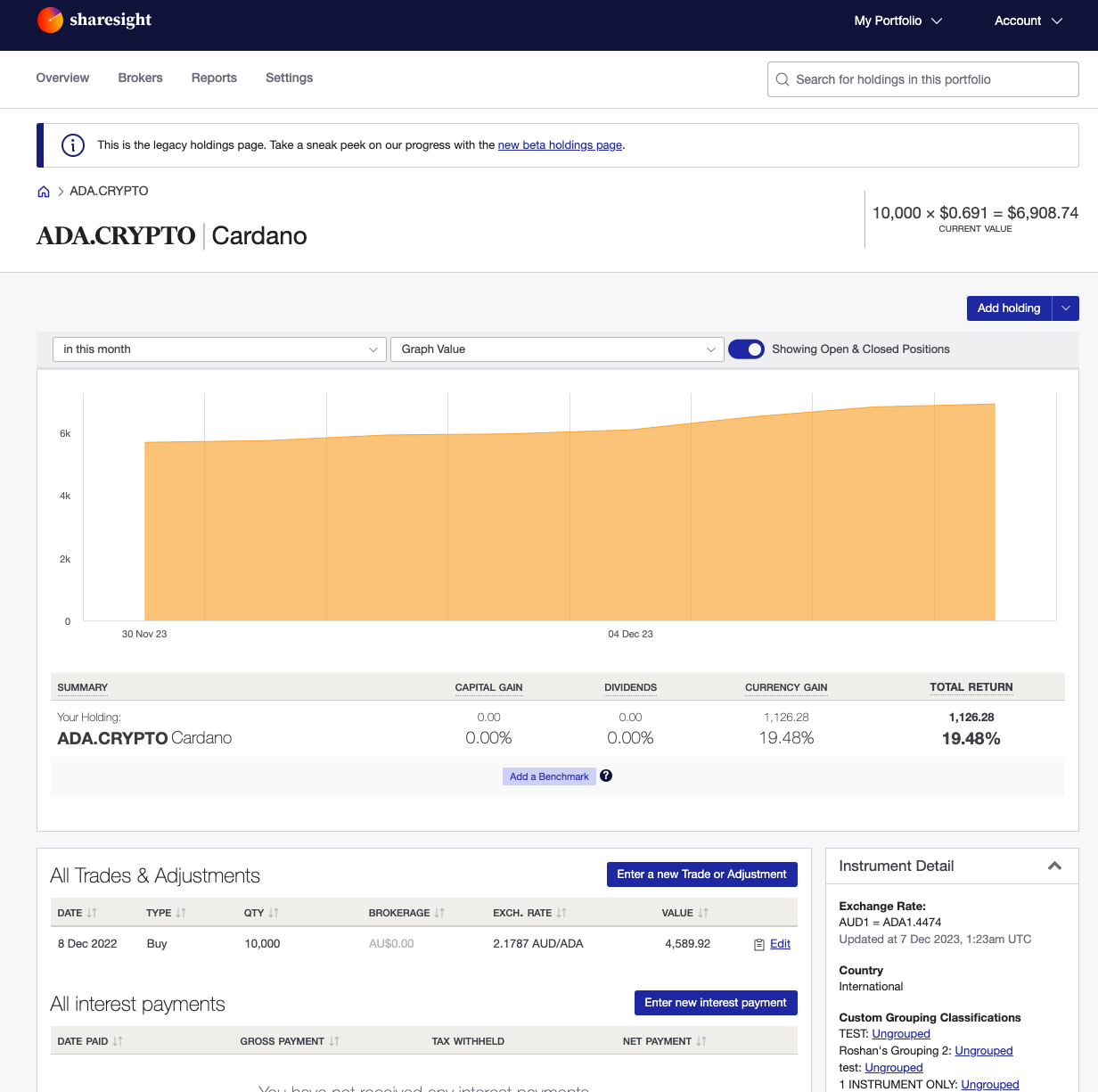This screenshot has height=1092, width=1098.
Task: Collapse the Instrument Detail panel
Action: coord(1054,866)
